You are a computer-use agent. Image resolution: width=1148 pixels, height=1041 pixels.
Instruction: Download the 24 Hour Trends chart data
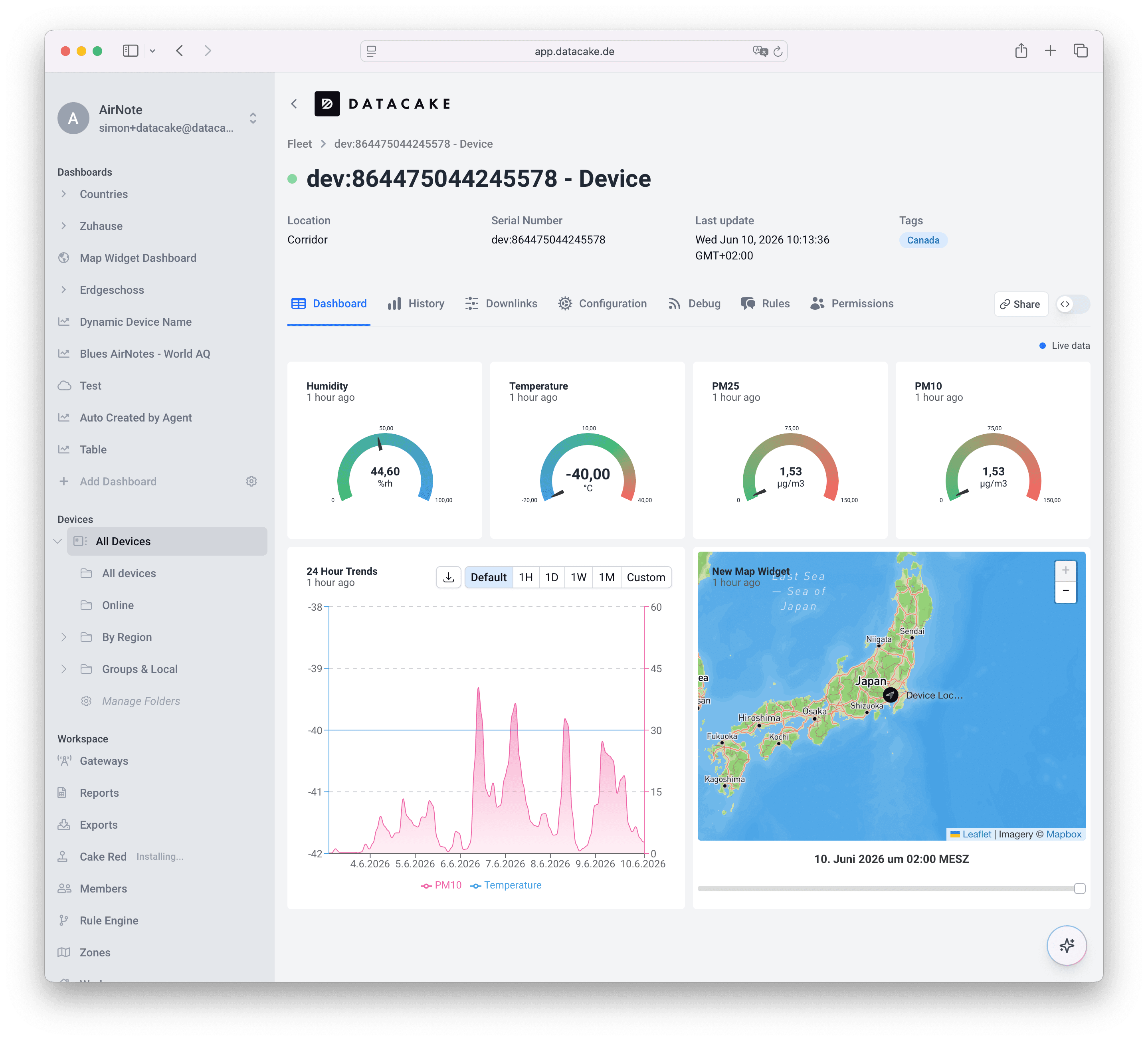coord(449,578)
